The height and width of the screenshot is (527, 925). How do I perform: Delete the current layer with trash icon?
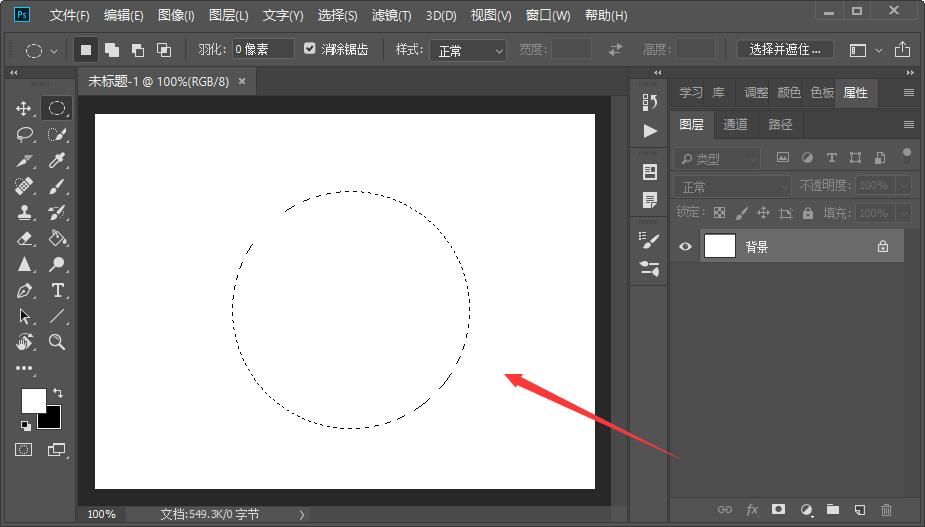click(x=887, y=510)
